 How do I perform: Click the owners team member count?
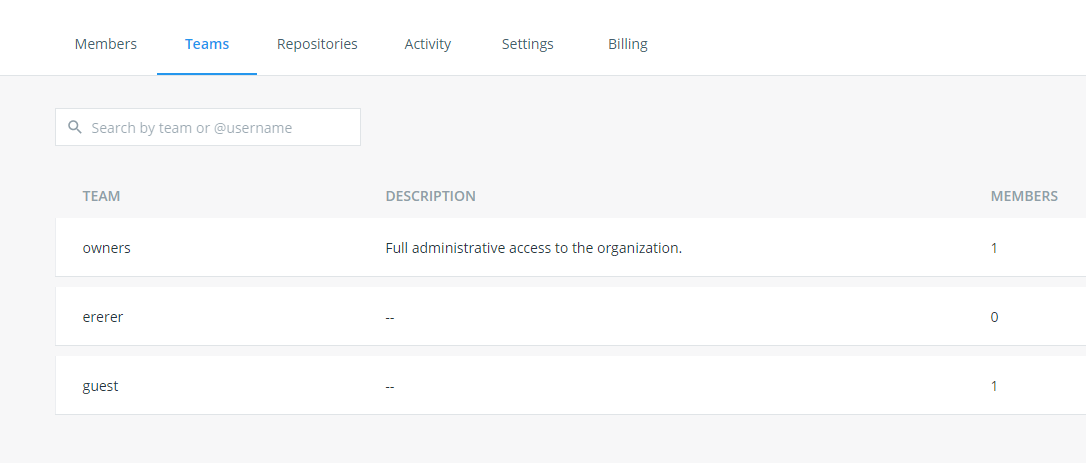994,248
